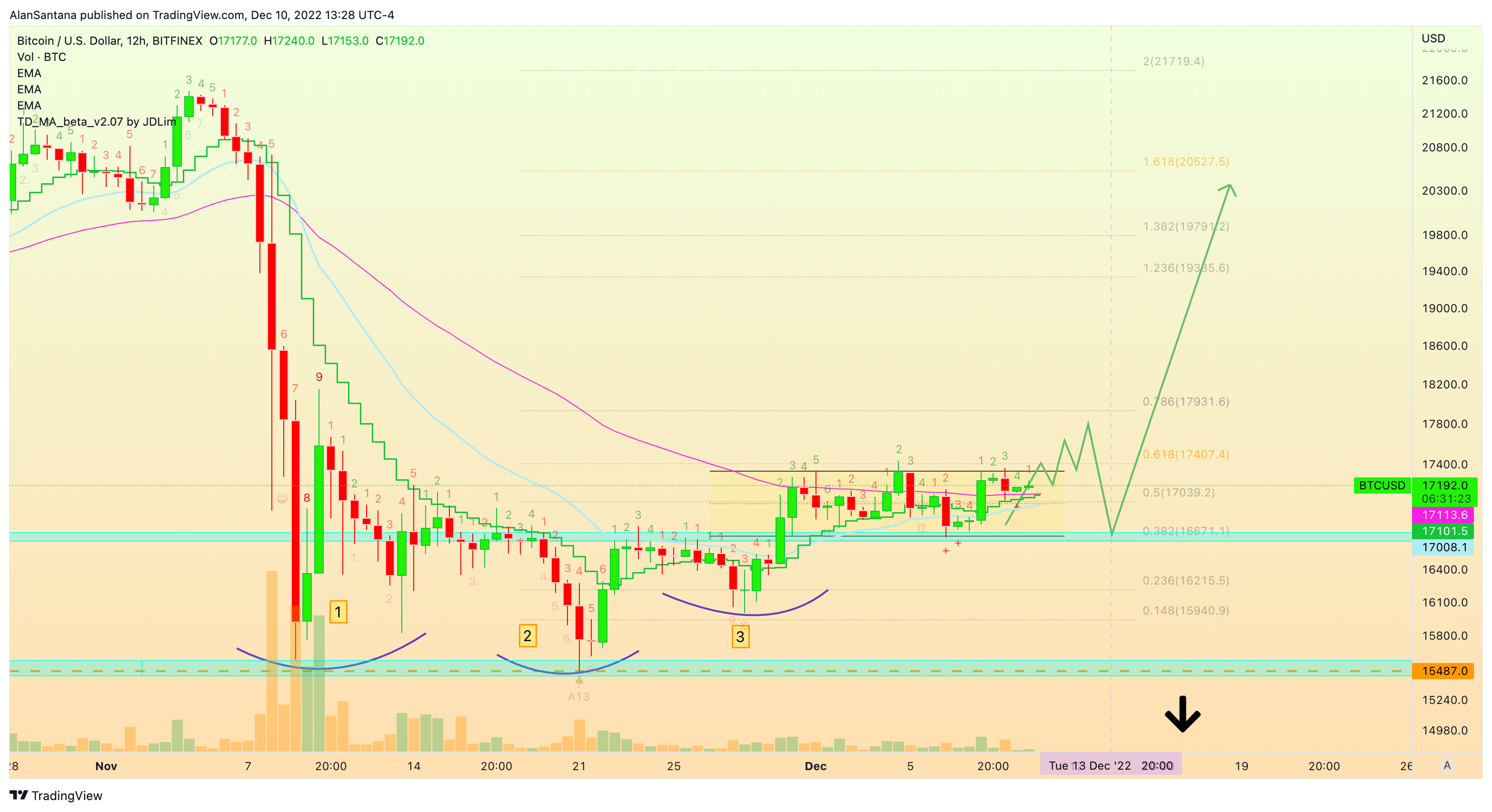Click the 15800.0 price axis label
The image size is (1492, 812).
click(x=1444, y=635)
